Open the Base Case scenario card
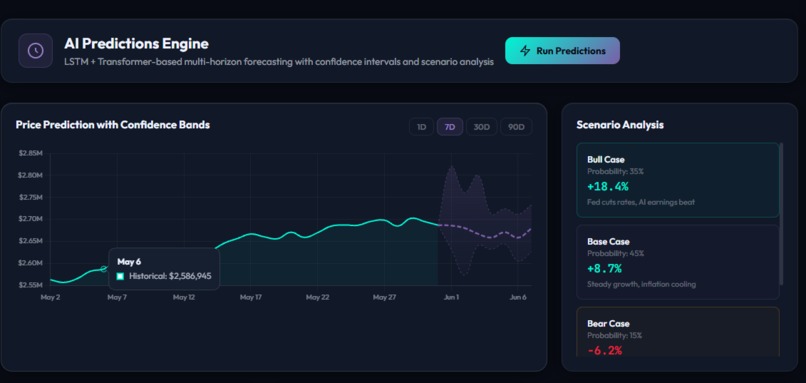This screenshot has height=383, width=806. pos(677,262)
